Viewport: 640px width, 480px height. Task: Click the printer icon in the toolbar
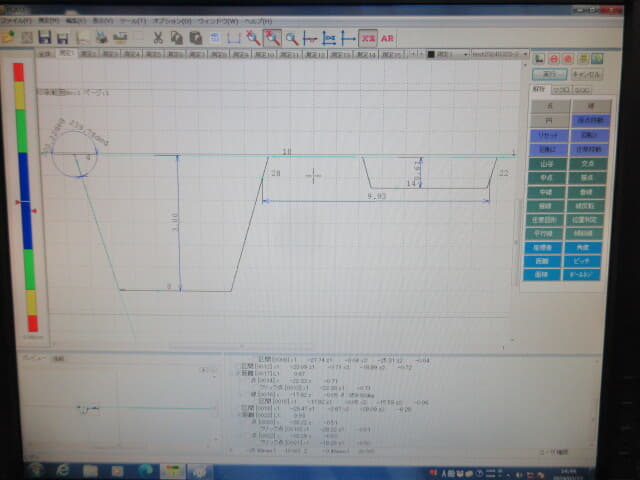coord(101,38)
